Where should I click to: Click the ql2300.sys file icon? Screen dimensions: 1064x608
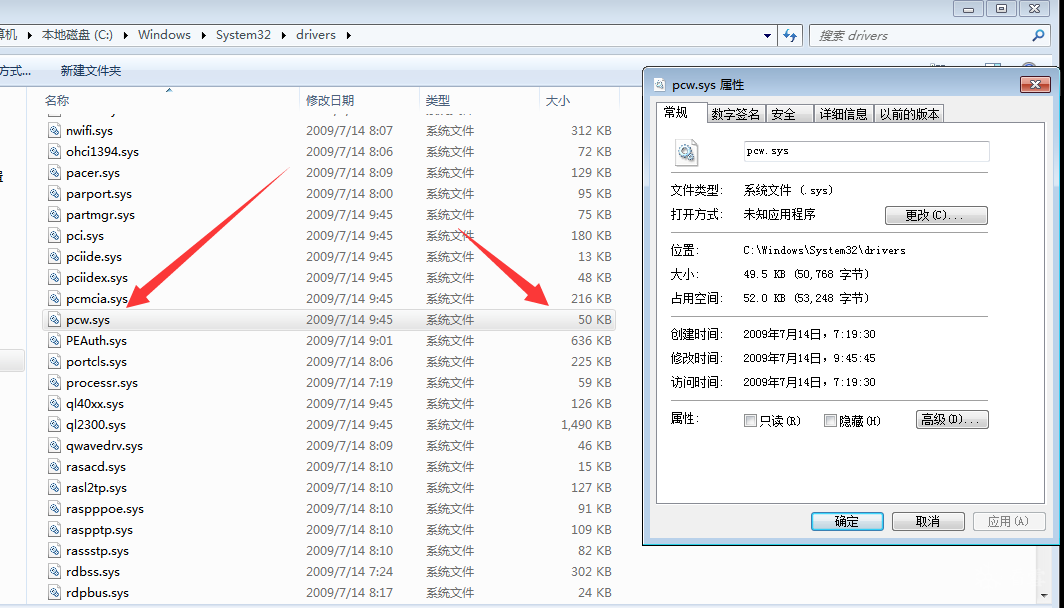(x=54, y=425)
